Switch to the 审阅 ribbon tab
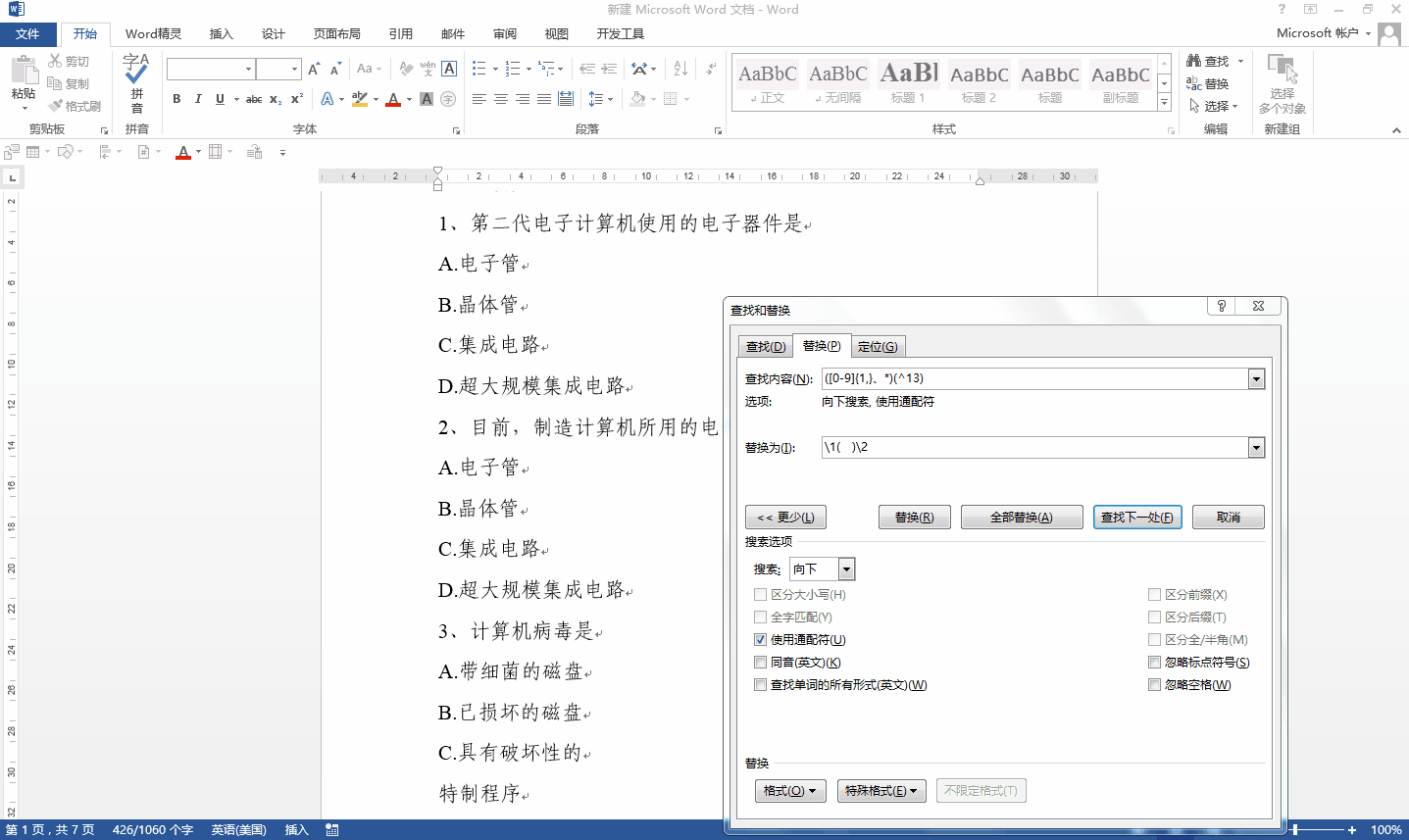This screenshot has width=1409, height=840. (505, 34)
